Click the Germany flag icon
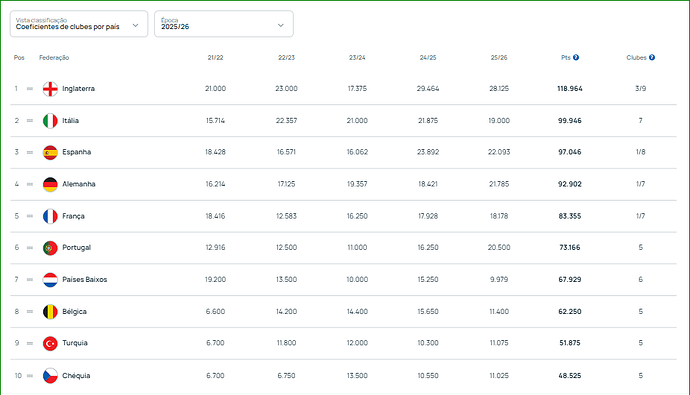This screenshot has width=690, height=395. (x=50, y=184)
